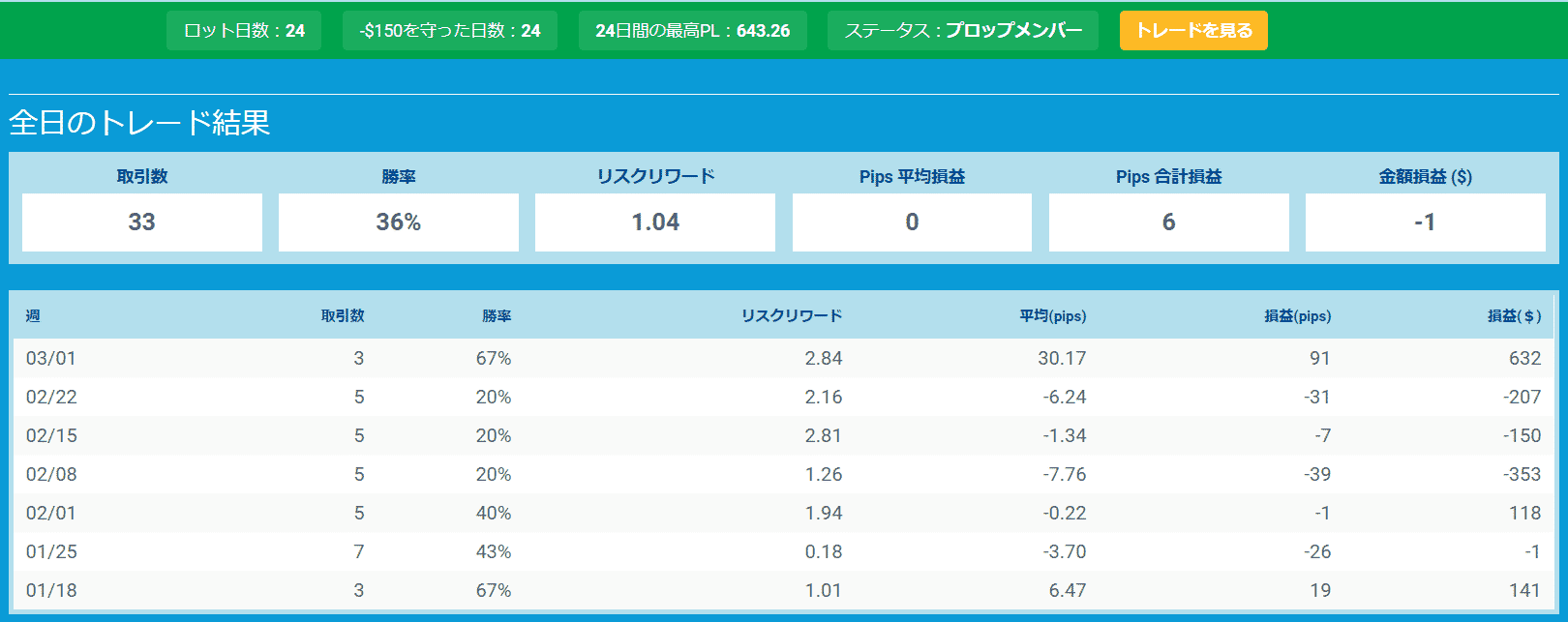This screenshot has width=1568, height=622.
Task: Click the 24日間の最高PL : 643.26 badge
Action: coord(693,31)
